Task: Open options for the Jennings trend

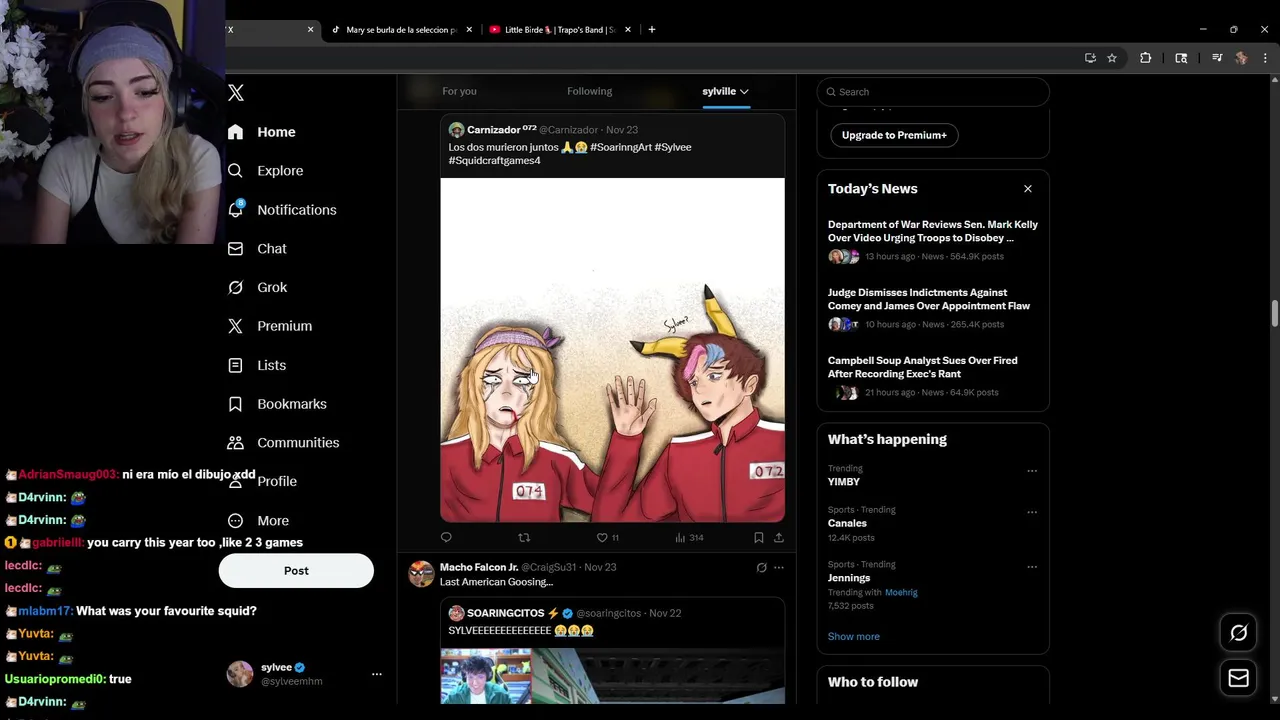Action: click(x=1032, y=567)
